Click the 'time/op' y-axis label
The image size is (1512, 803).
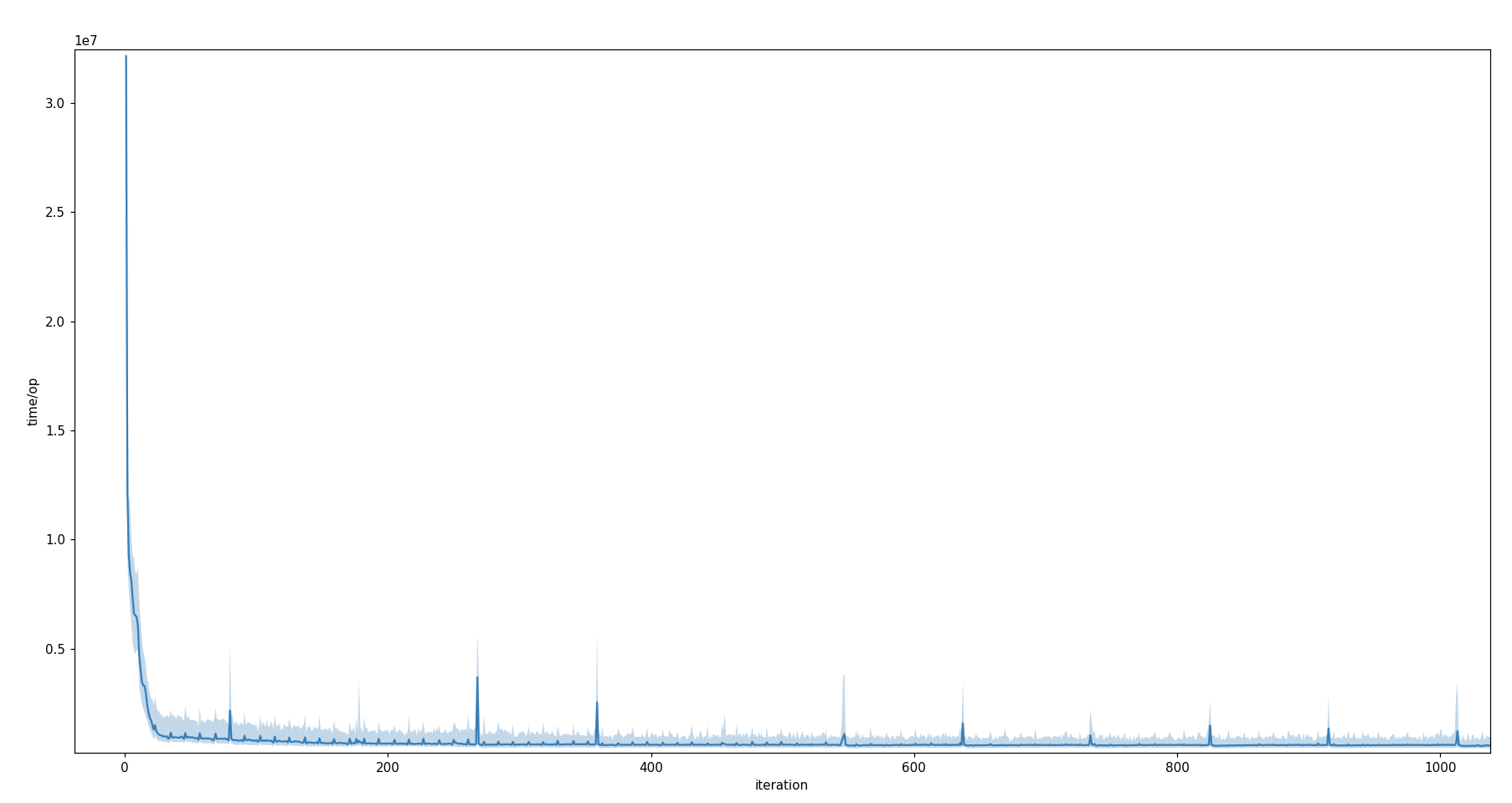[x=33, y=401]
